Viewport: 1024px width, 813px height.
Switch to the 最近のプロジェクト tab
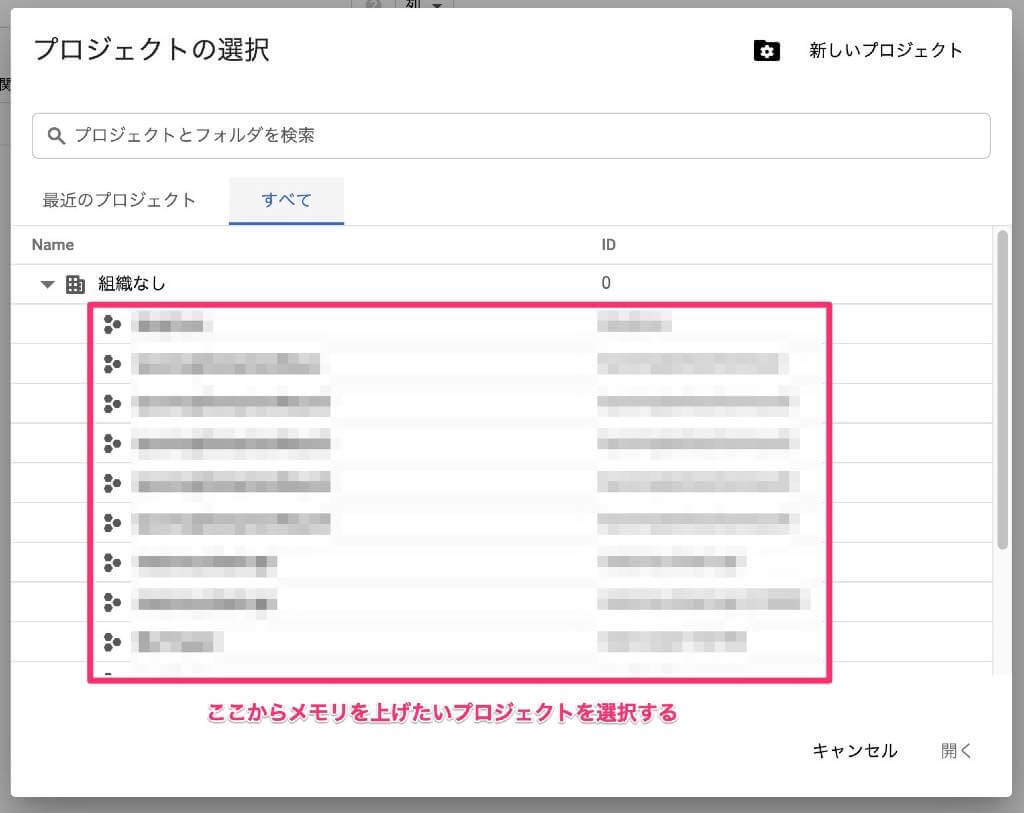point(119,200)
